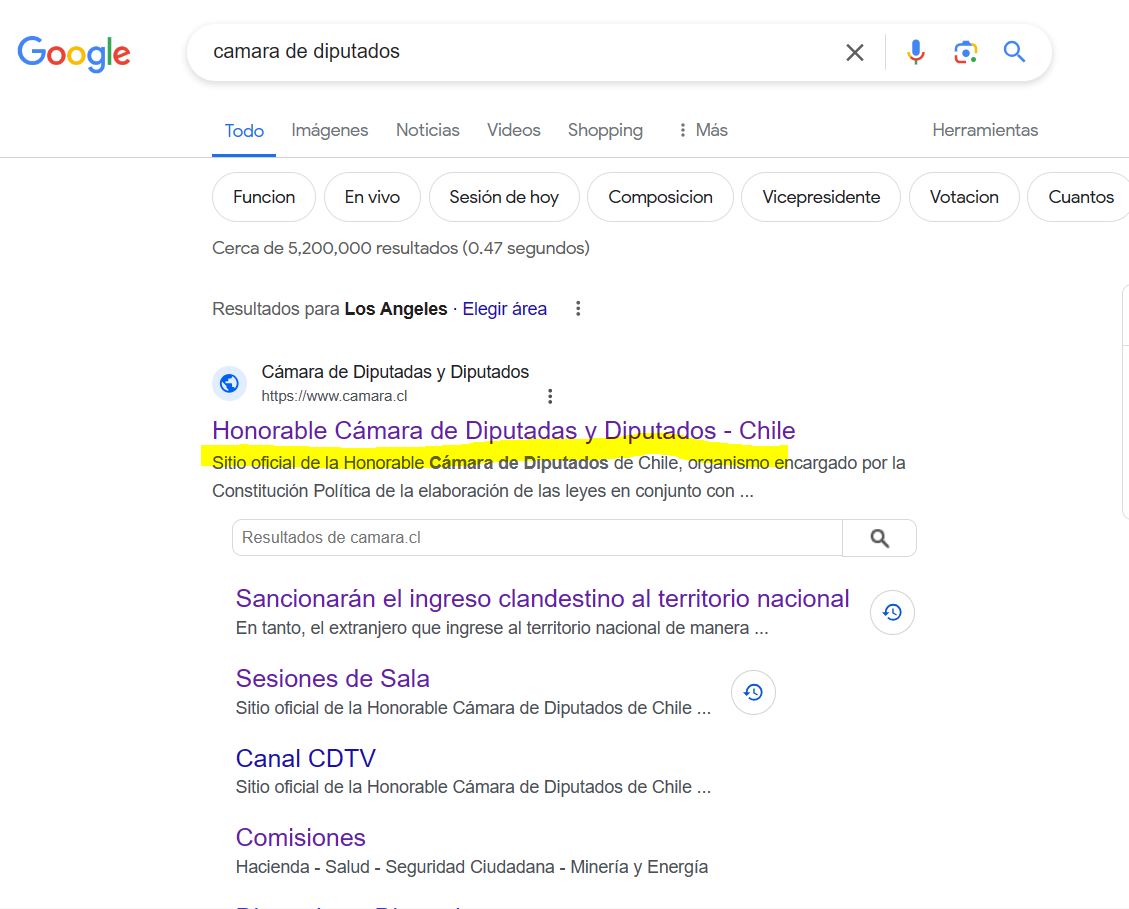Viewport: 1129px width, 909px height.
Task: Switch to the Shopping tab
Action: point(605,130)
